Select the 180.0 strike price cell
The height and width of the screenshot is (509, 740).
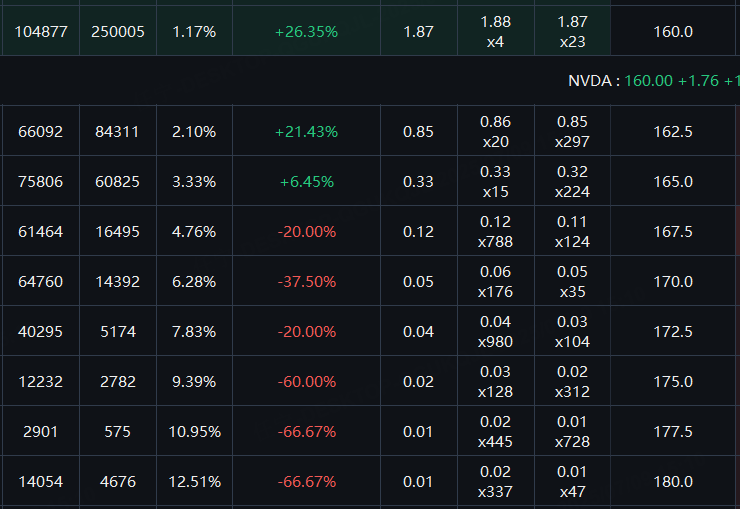[673, 481]
